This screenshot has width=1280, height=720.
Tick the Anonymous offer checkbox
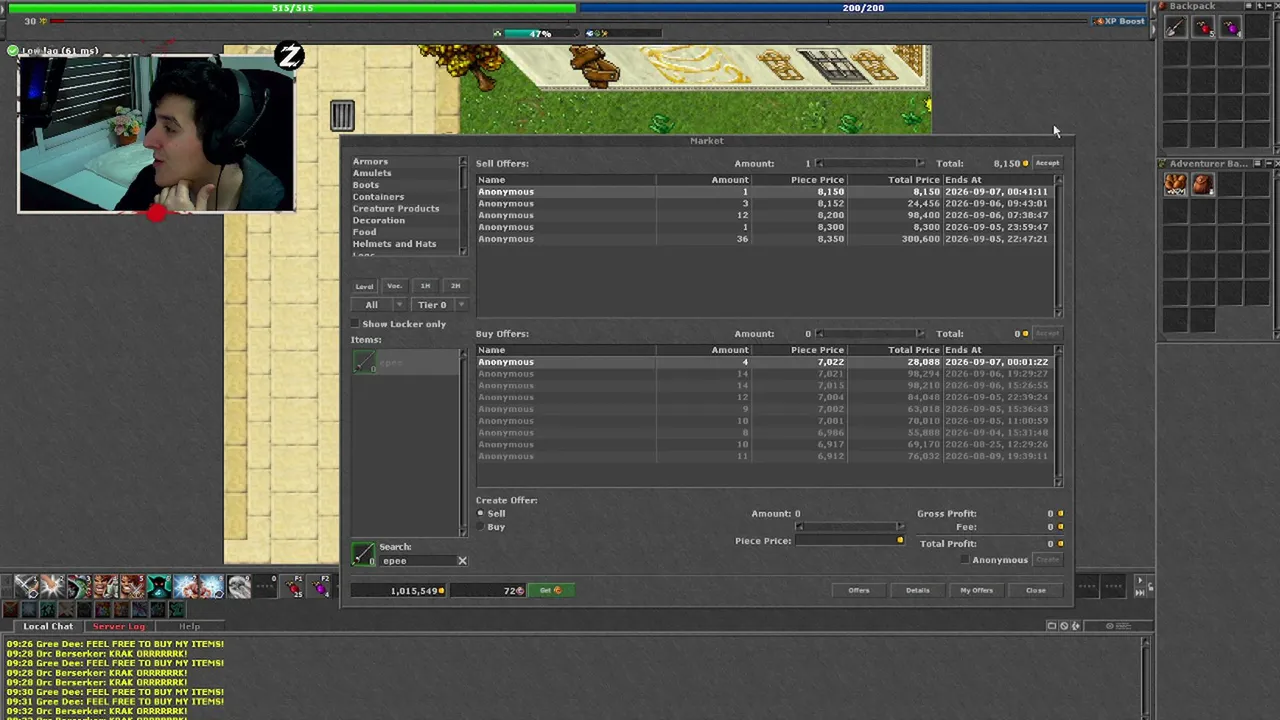(x=965, y=560)
